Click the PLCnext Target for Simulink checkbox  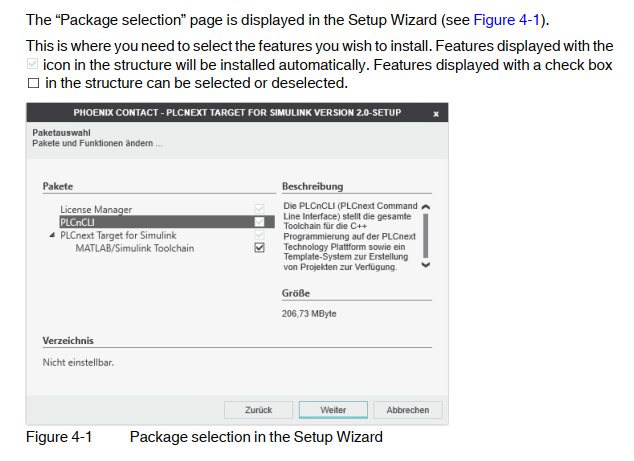tap(260, 235)
